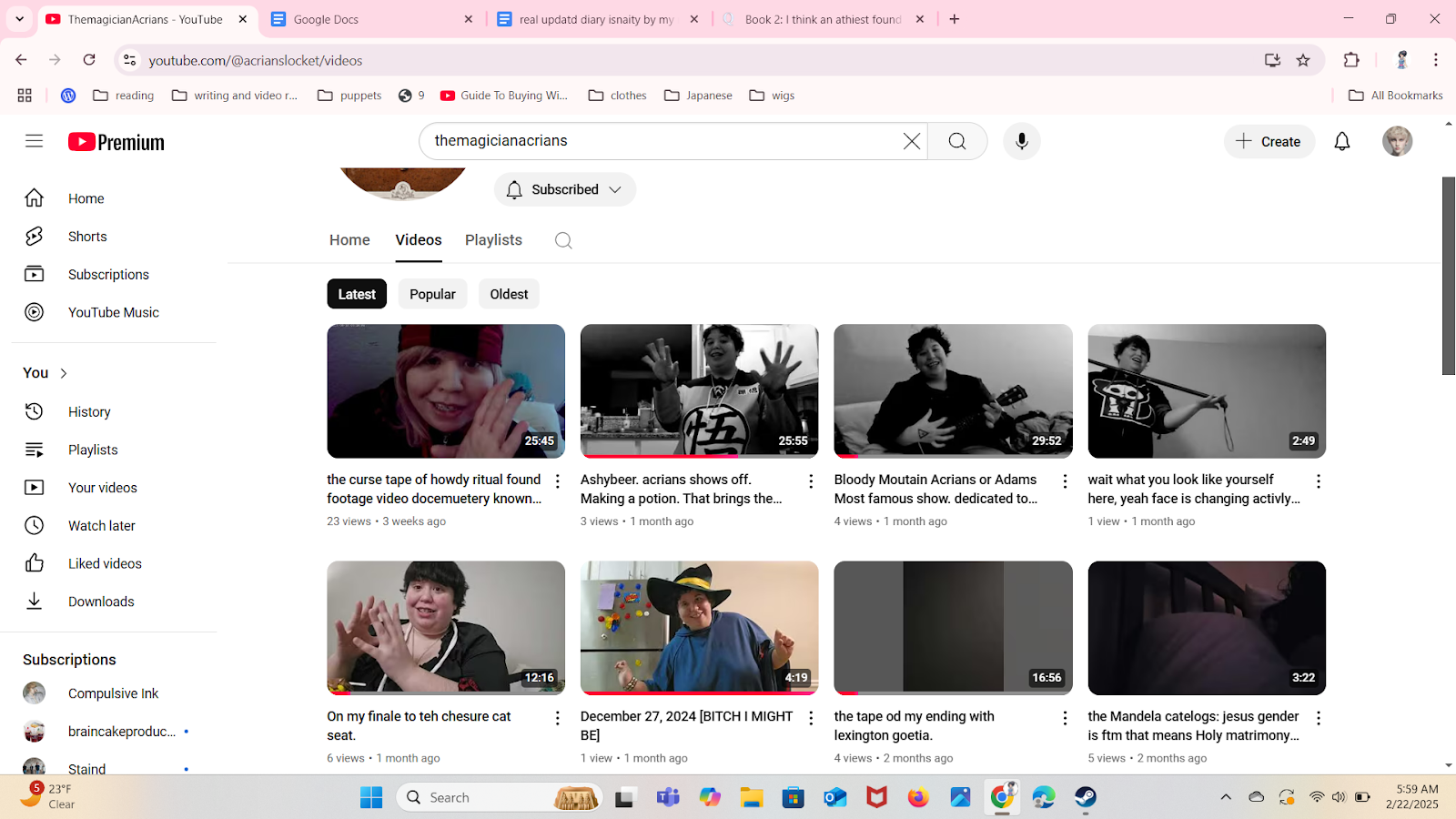Open Chrome three-dot menu

click(1436, 60)
